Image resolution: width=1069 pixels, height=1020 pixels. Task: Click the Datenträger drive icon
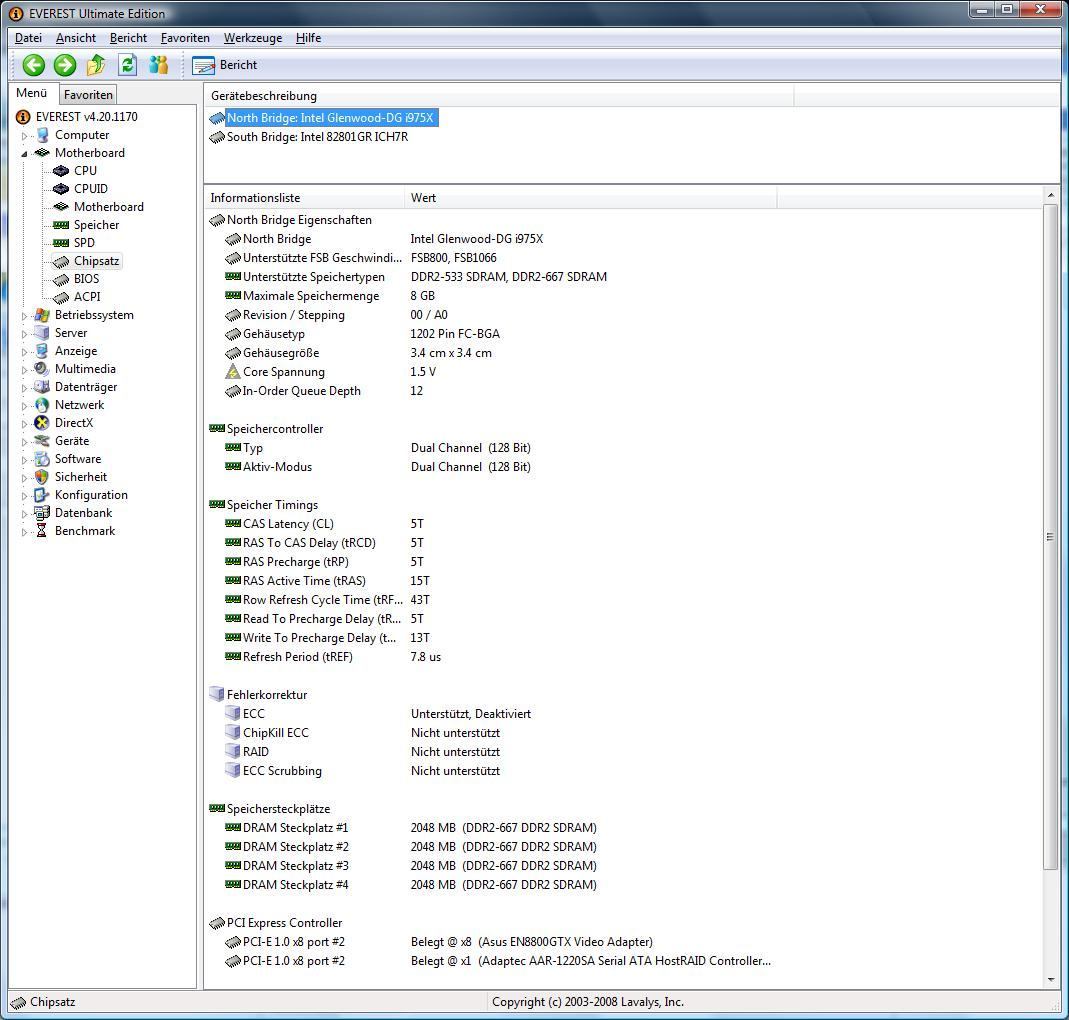point(42,387)
